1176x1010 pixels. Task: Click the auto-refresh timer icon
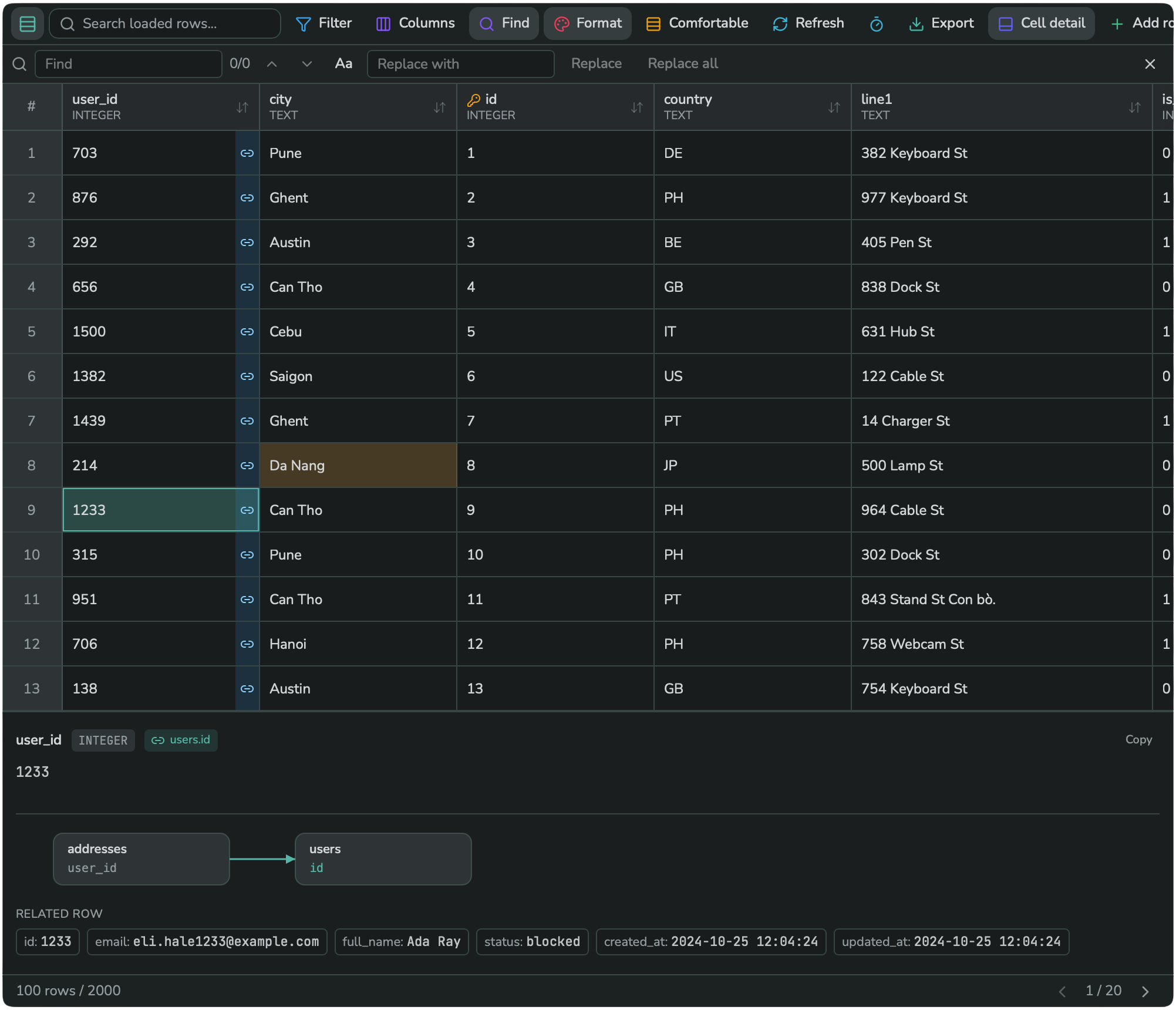tap(876, 23)
